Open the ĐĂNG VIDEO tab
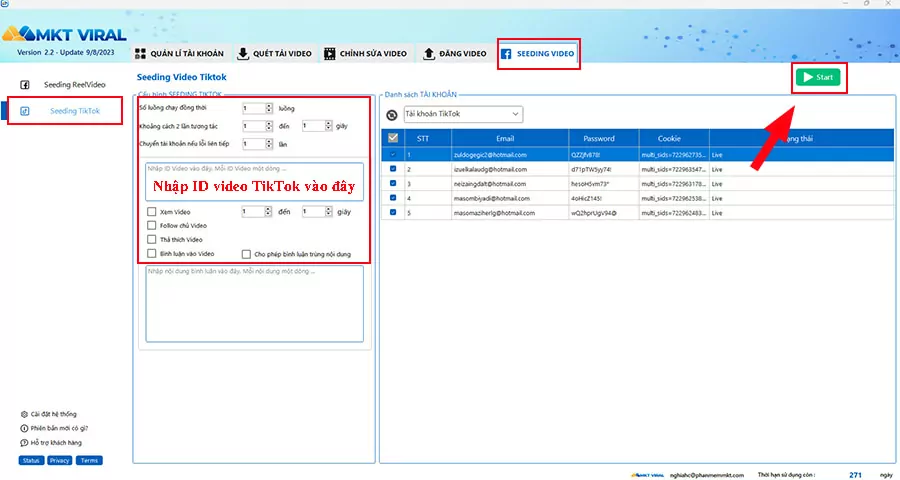This screenshot has width=900, height=480. tap(455, 53)
